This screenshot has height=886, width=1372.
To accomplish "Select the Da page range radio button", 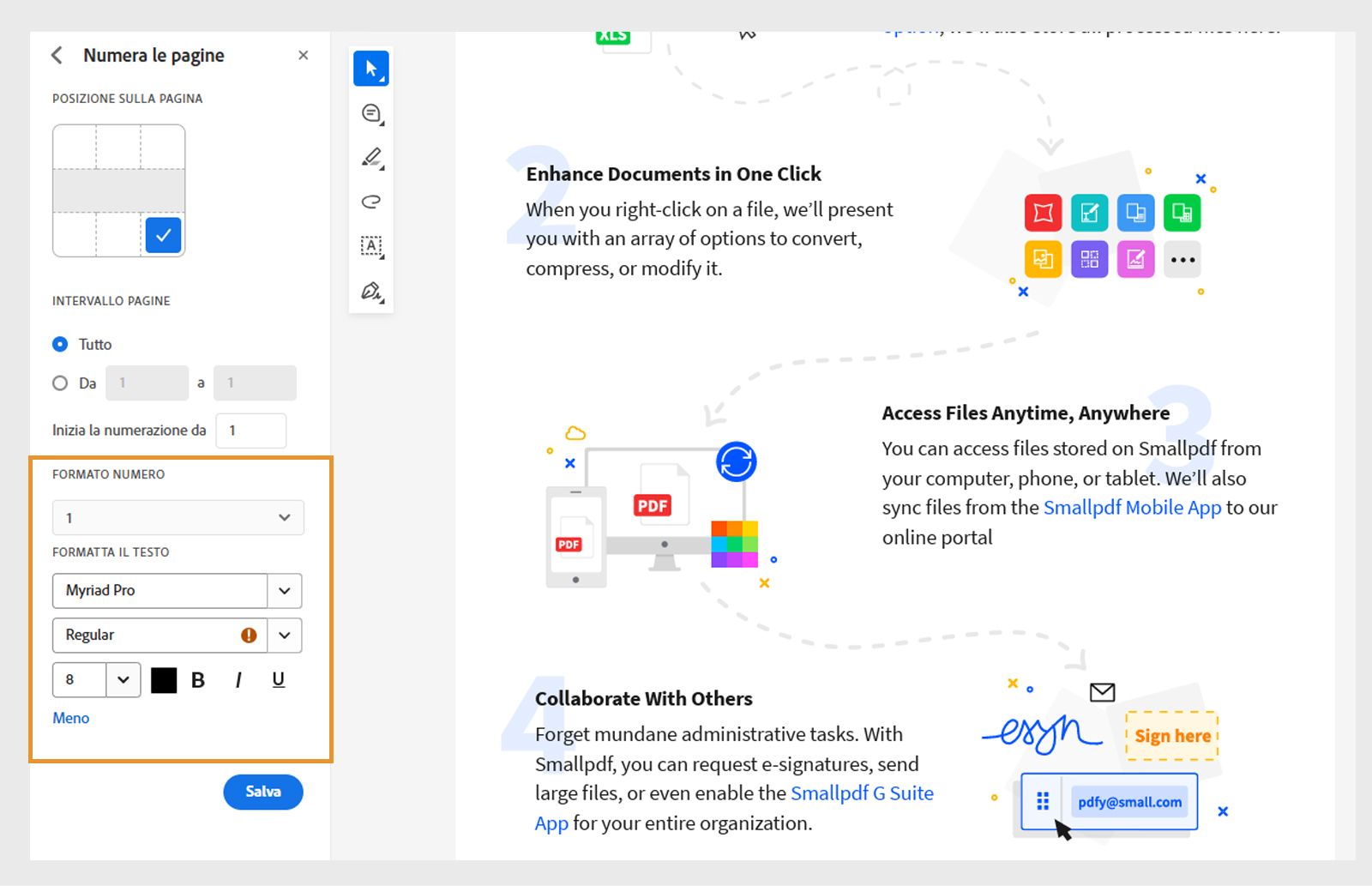I will pos(60,383).
